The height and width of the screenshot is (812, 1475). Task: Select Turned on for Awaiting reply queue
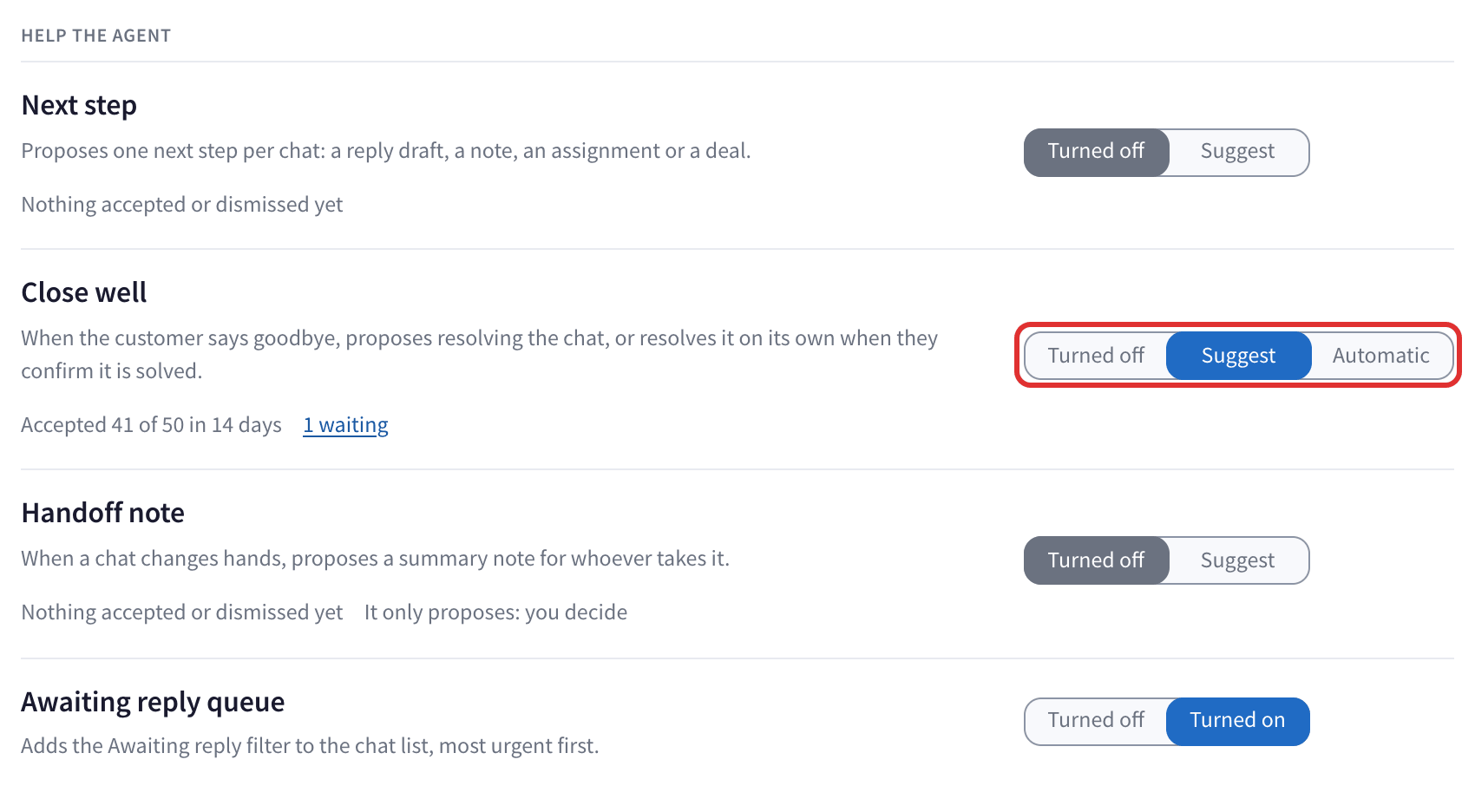pos(1237,721)
